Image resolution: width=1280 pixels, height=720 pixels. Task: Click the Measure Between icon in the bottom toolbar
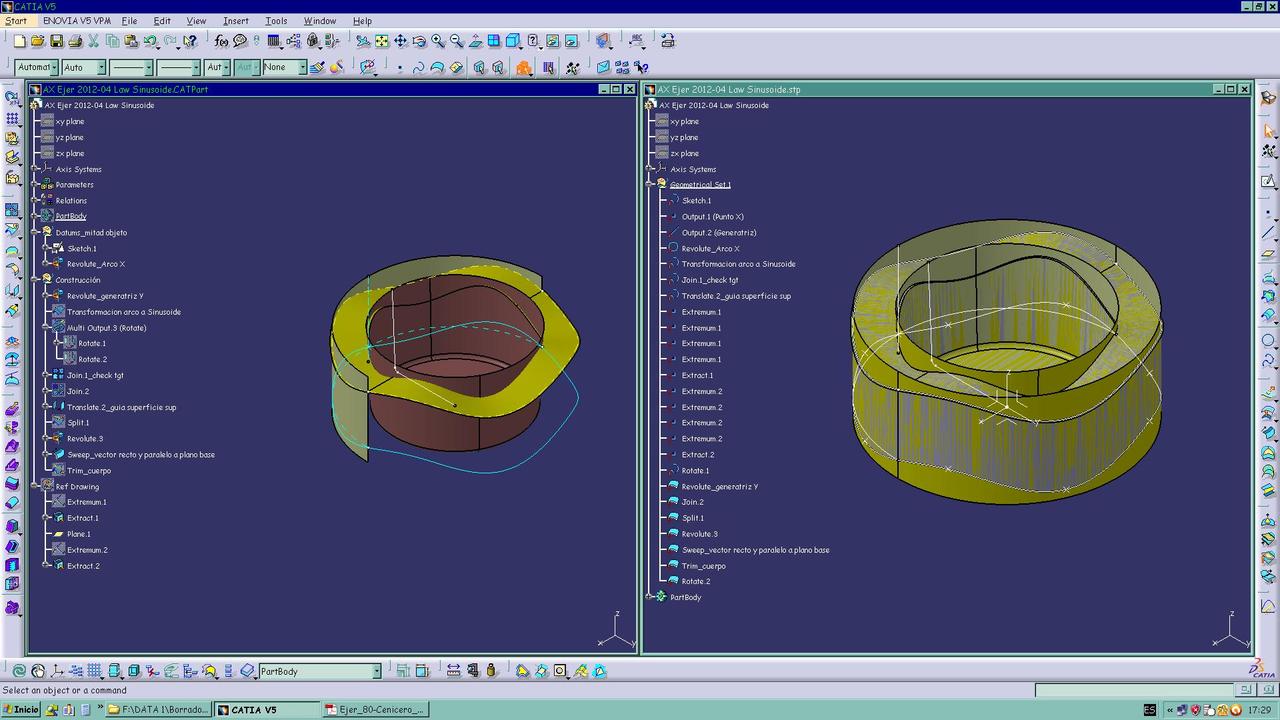tap(453, 671)
